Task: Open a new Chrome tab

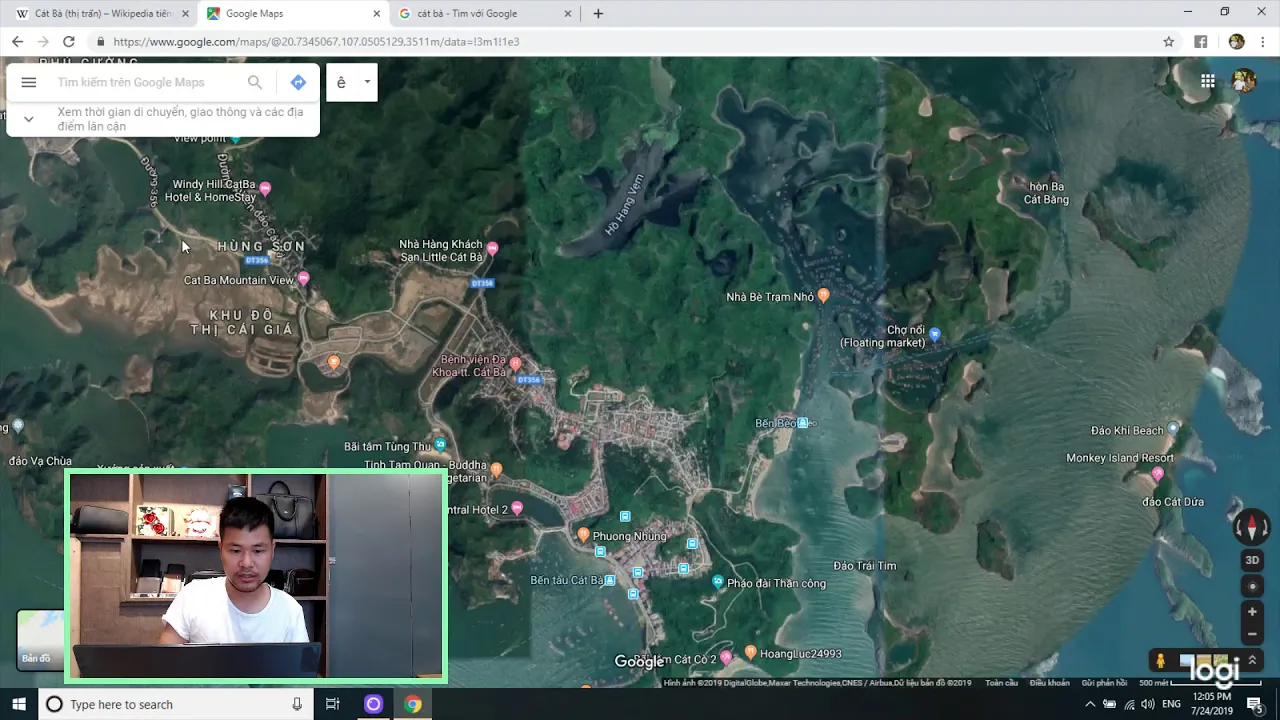Action: click(x=598, y=14)
